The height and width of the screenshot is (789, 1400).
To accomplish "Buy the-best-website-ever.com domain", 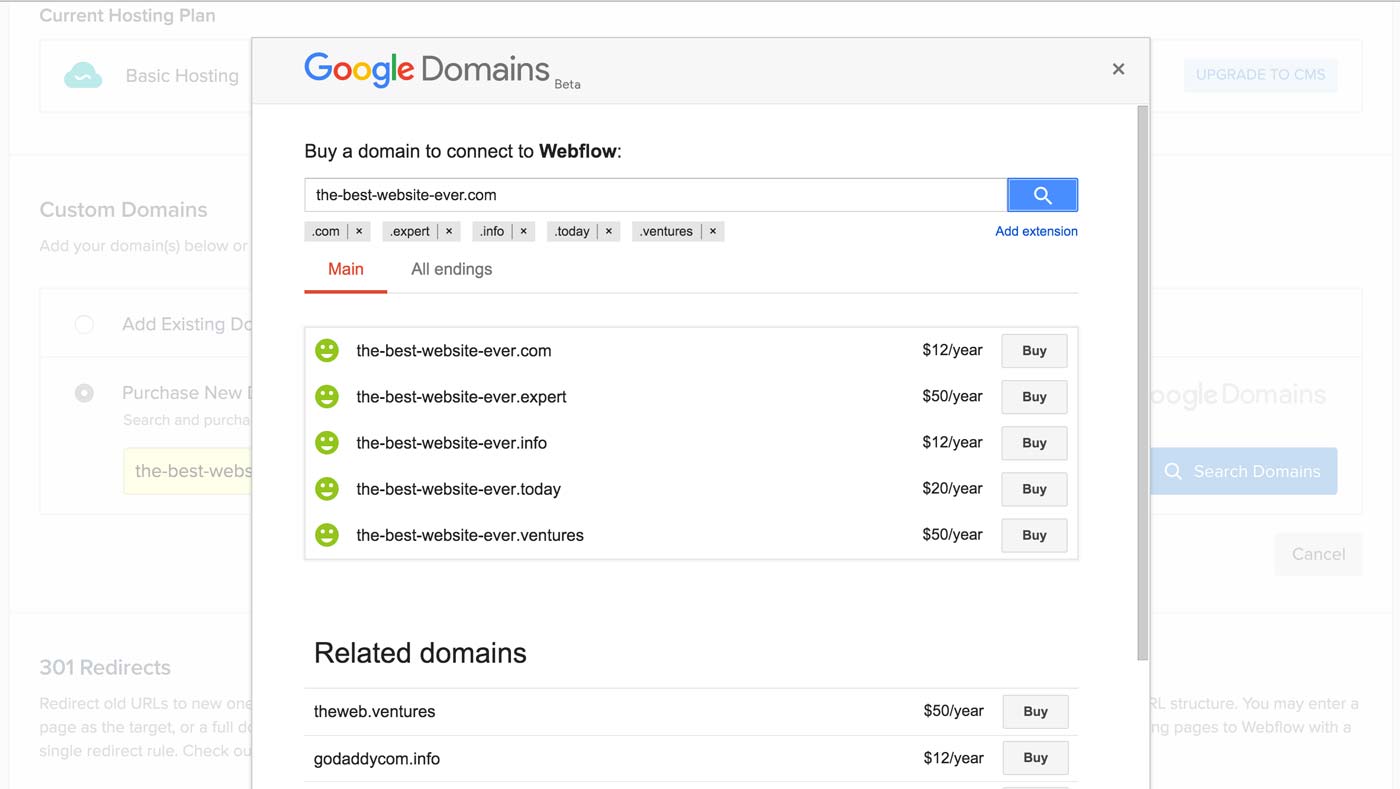I will tap(1034, 350).
